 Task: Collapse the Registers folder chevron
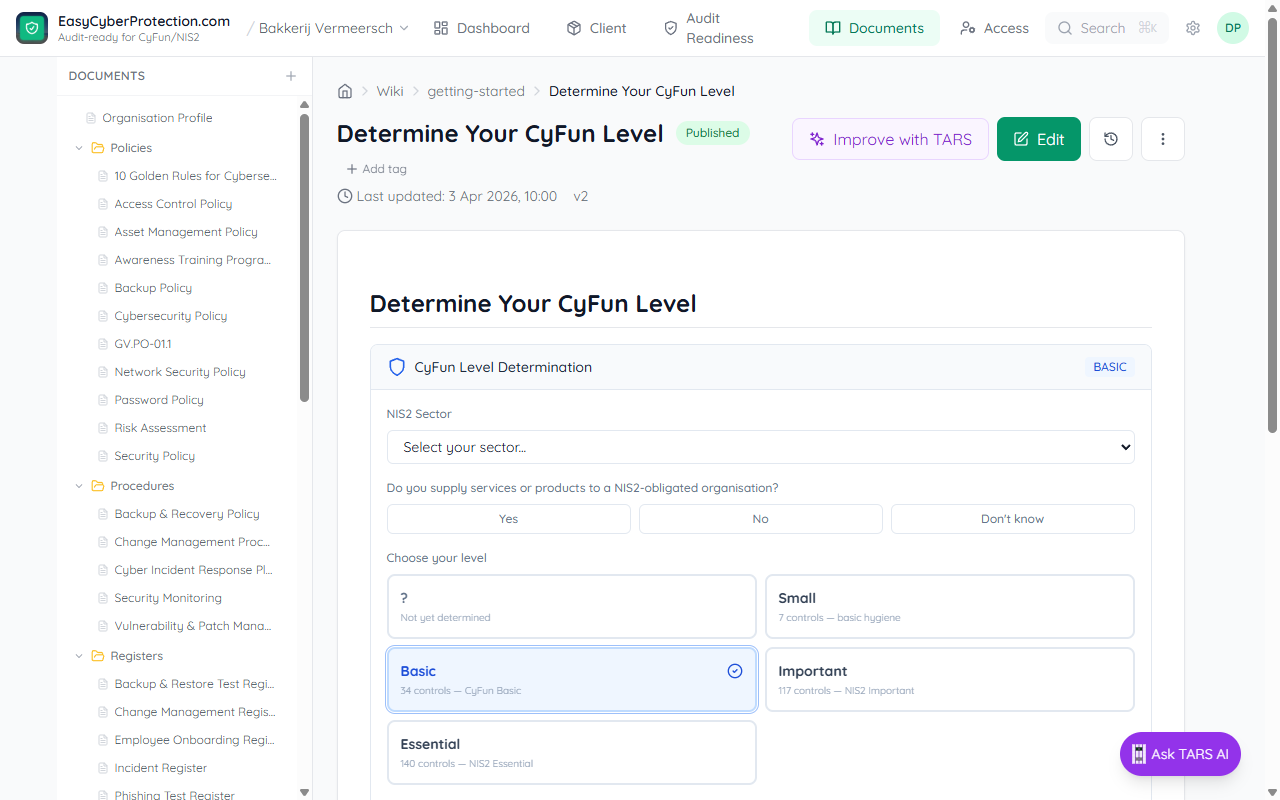[x=79, y=656]
